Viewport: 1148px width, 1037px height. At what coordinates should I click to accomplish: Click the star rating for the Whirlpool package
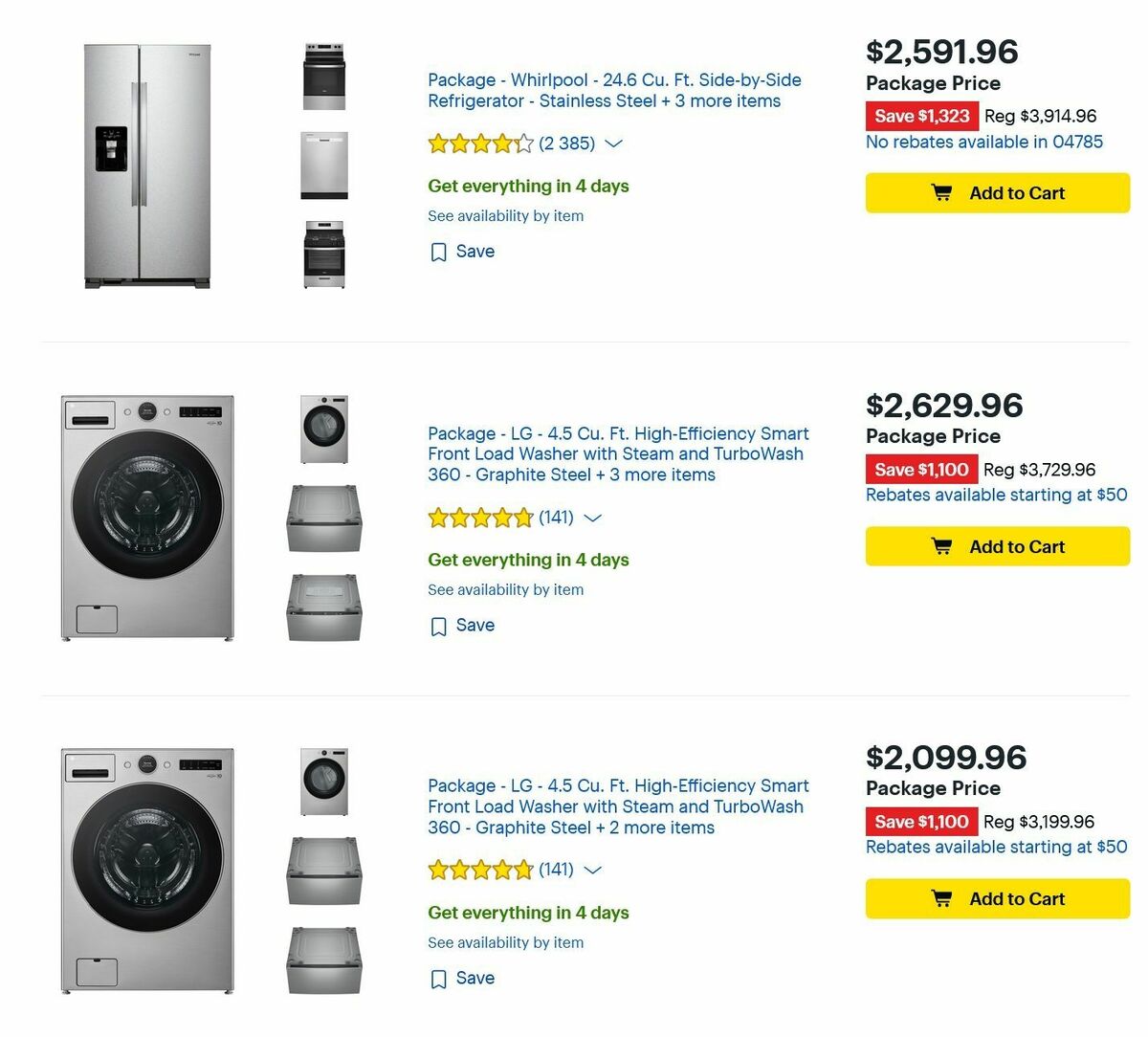480,143
